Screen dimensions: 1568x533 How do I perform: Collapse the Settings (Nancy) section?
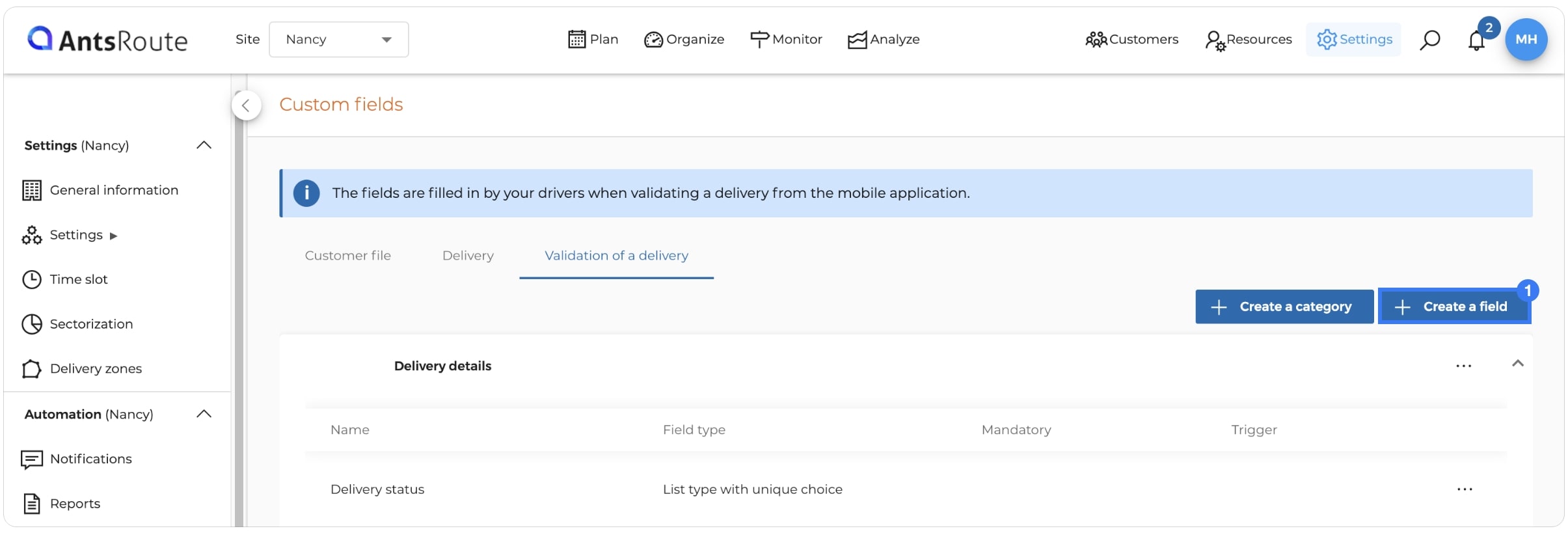[x=204, y=145]
